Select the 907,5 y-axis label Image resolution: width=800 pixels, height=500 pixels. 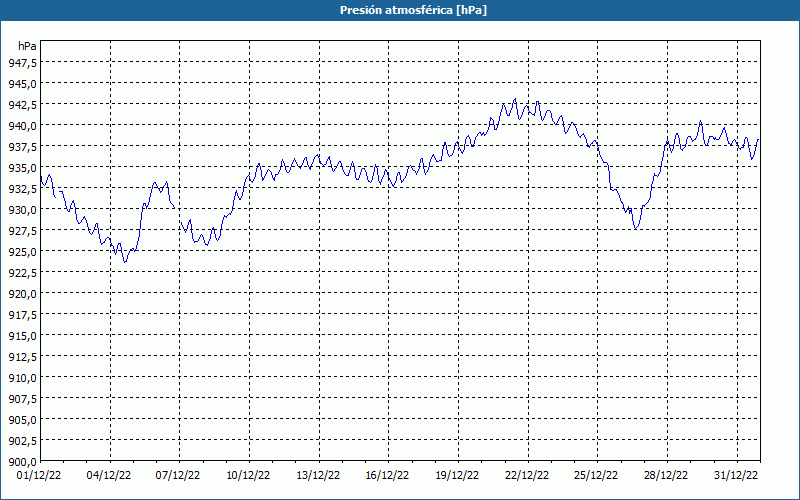[x=22, y=398]
